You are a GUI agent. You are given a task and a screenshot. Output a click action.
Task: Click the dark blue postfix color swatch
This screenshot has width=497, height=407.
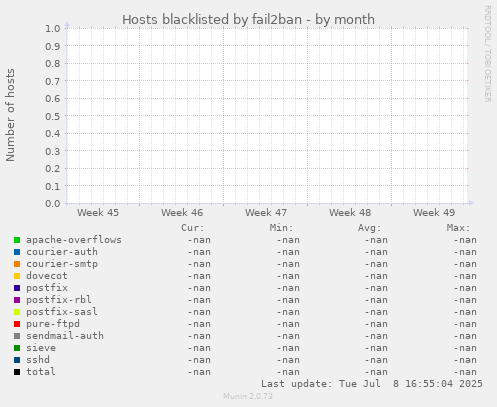point(17,288)
